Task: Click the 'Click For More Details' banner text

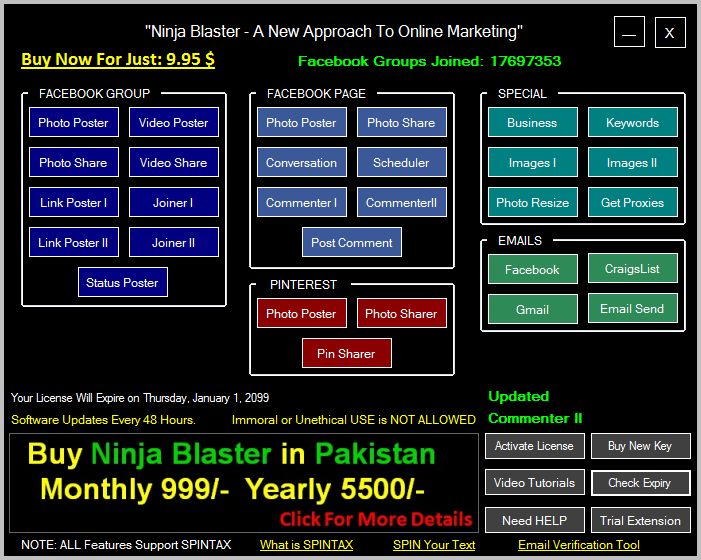Action: (x=376, y=519)
